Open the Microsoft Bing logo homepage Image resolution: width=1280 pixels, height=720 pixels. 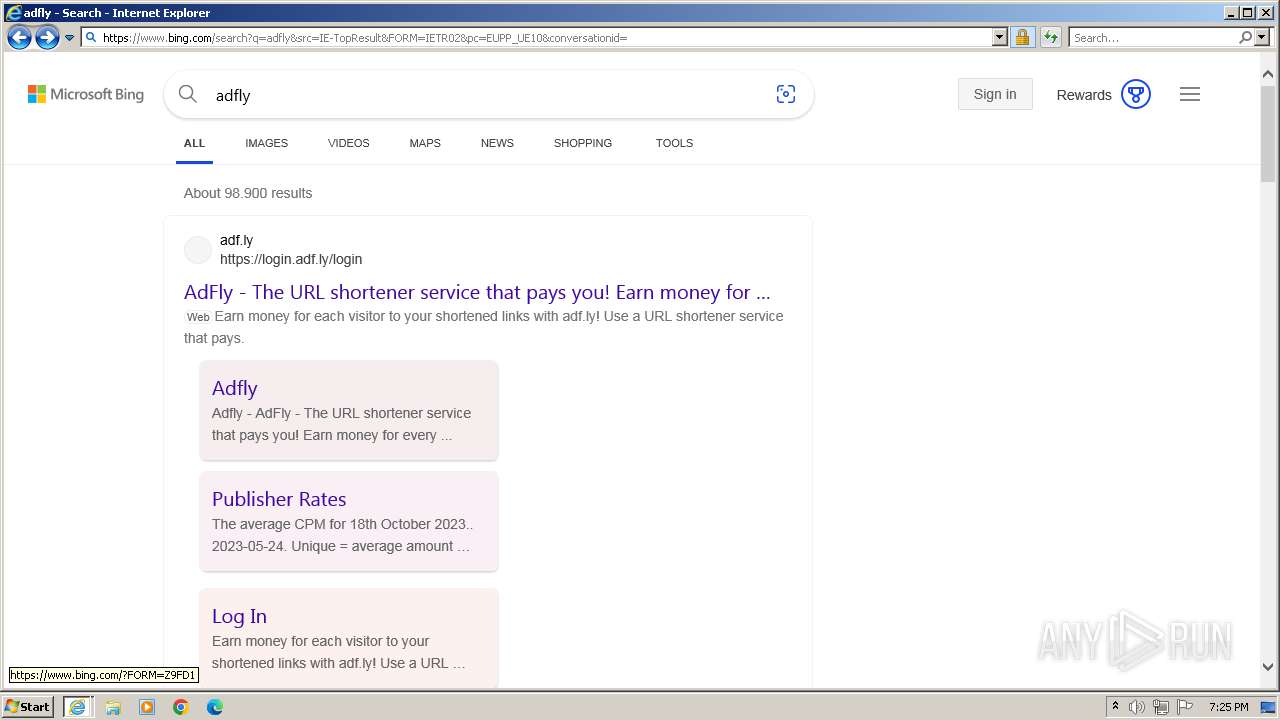pos(86,94)
